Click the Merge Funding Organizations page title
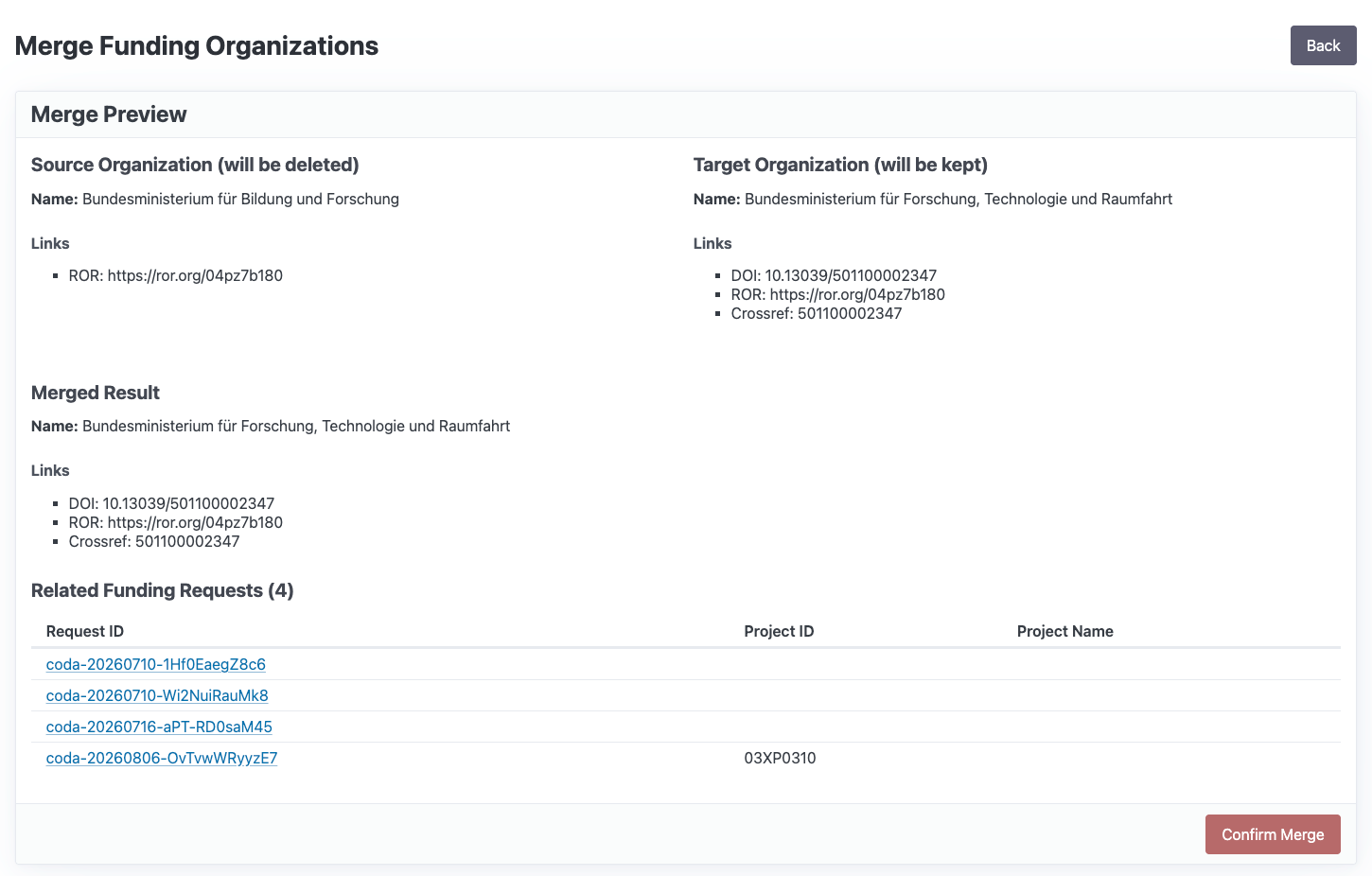 (x=197, y=45)
